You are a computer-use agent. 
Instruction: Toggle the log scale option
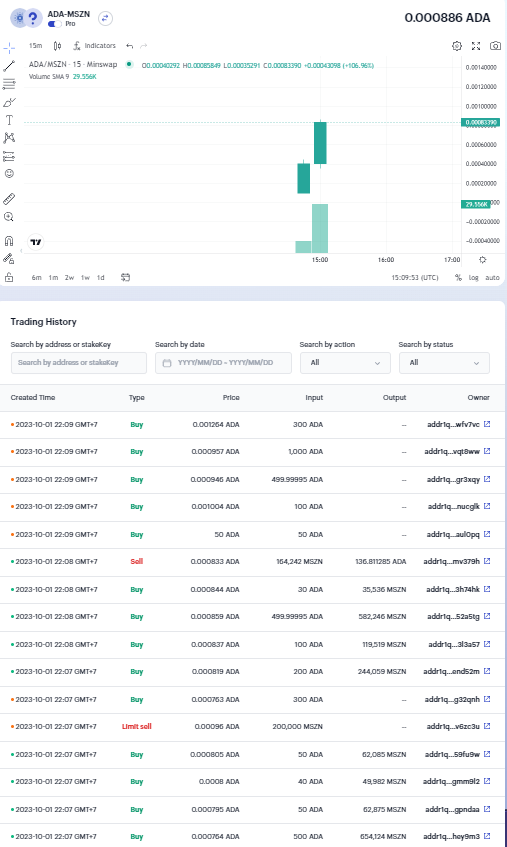(x=474, y=278)
